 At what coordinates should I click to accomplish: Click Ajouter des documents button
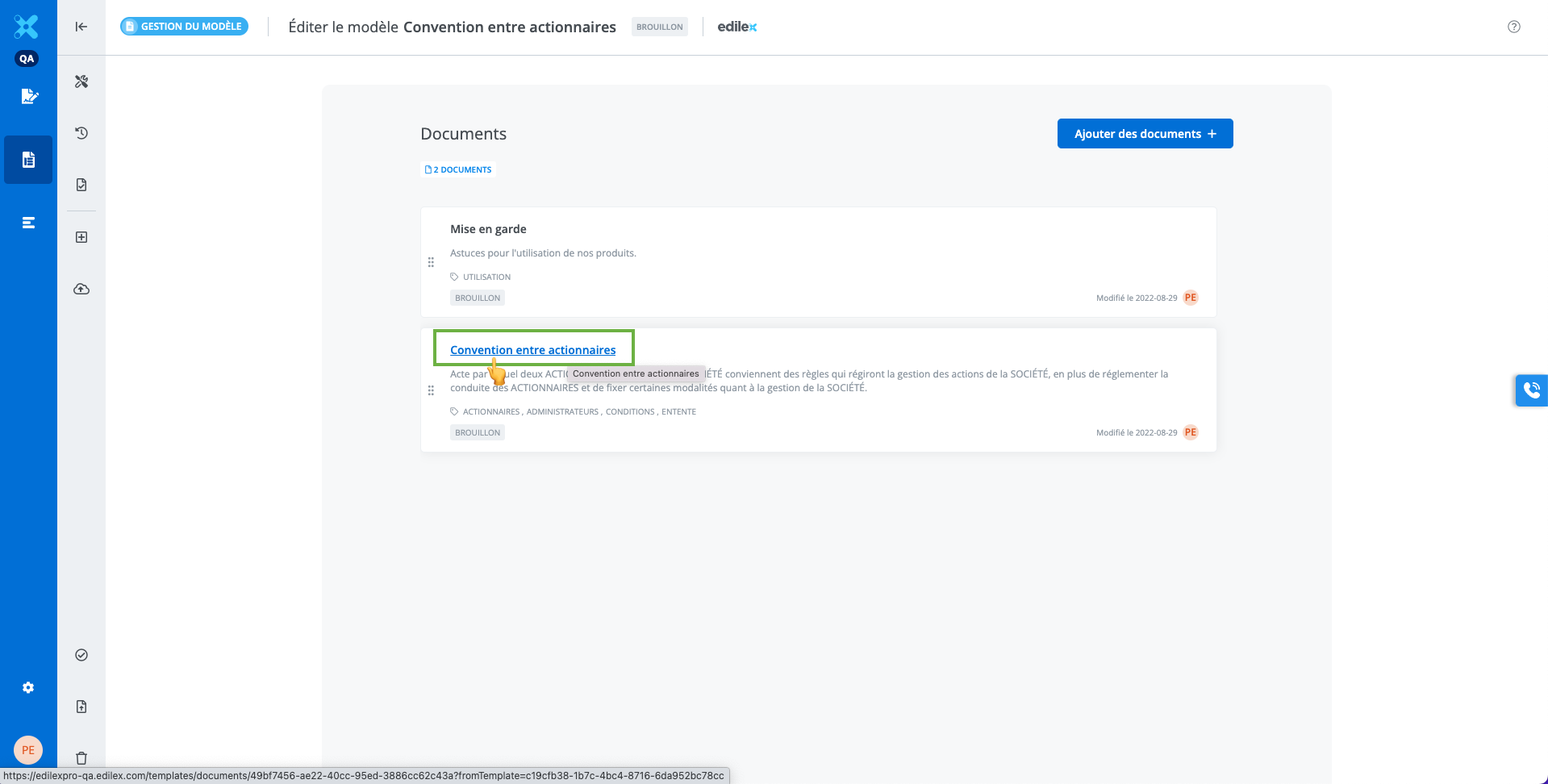pos(1145,134)
